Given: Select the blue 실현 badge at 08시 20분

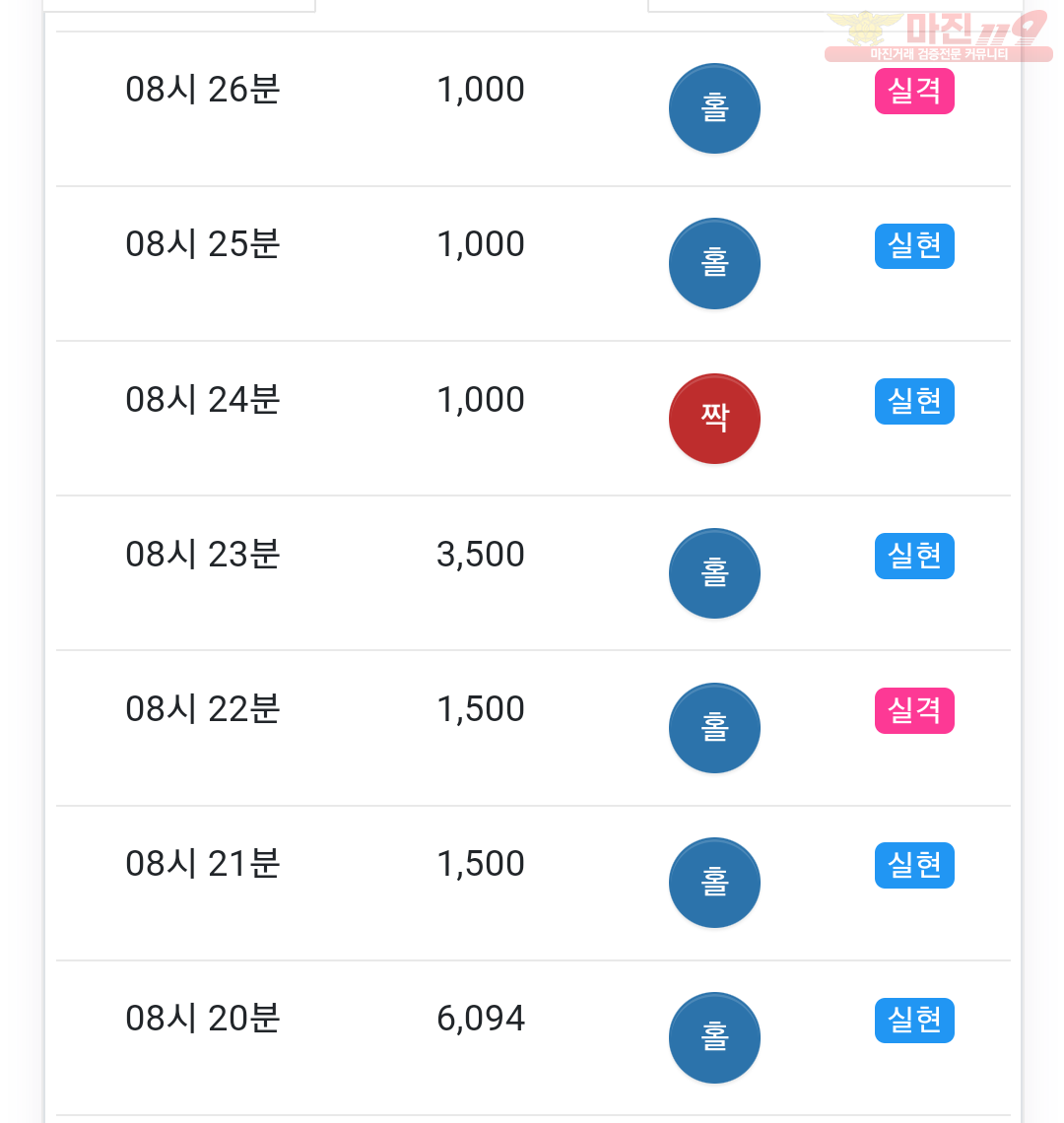Looking at the screenshot, I should tap(914, 1020).
